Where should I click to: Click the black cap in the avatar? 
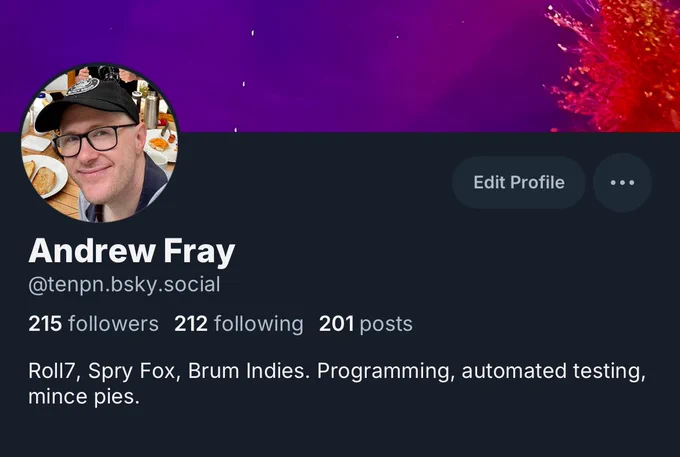[86, 103]
